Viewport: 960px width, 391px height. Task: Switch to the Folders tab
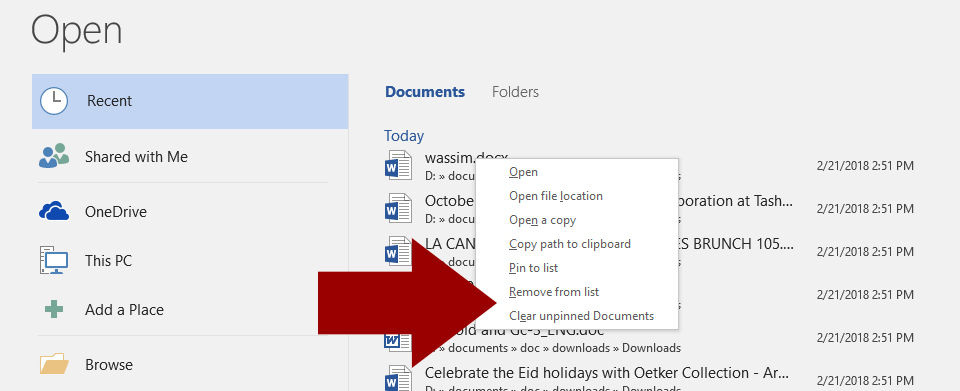516,92
